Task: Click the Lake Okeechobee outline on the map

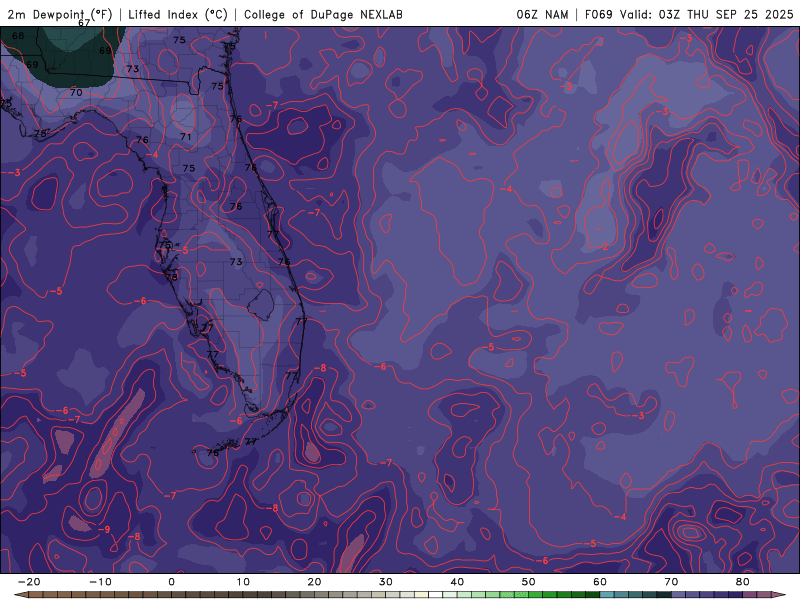Action: (x=261, y=305)
